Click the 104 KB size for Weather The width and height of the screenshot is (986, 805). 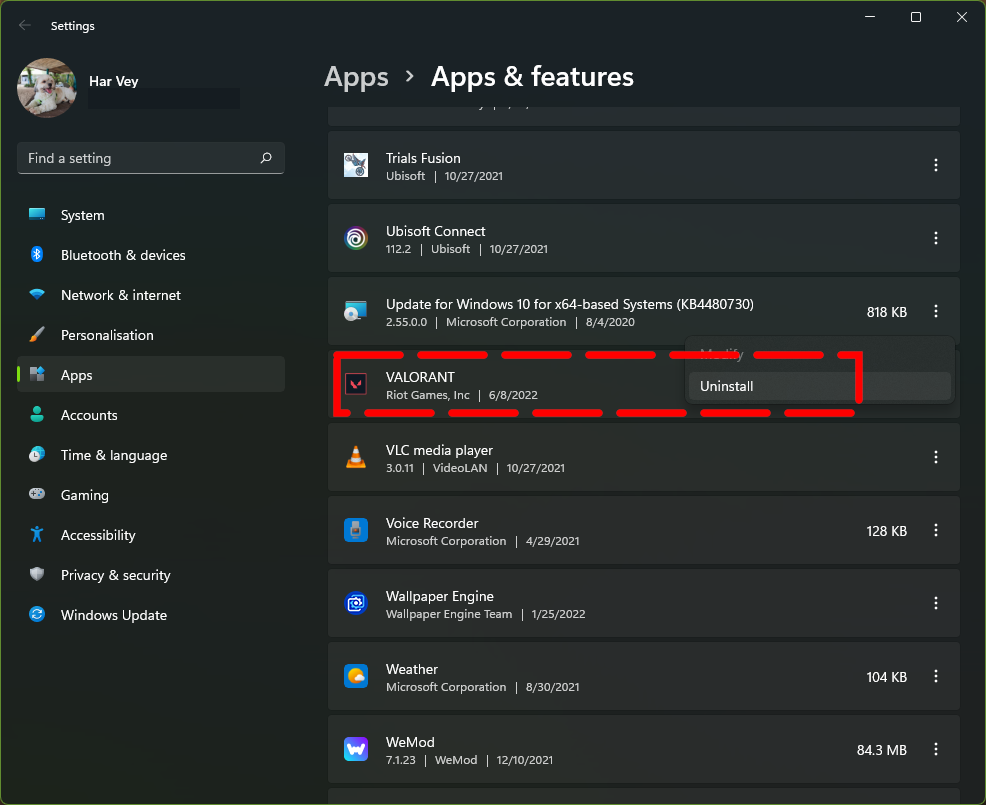887,677
